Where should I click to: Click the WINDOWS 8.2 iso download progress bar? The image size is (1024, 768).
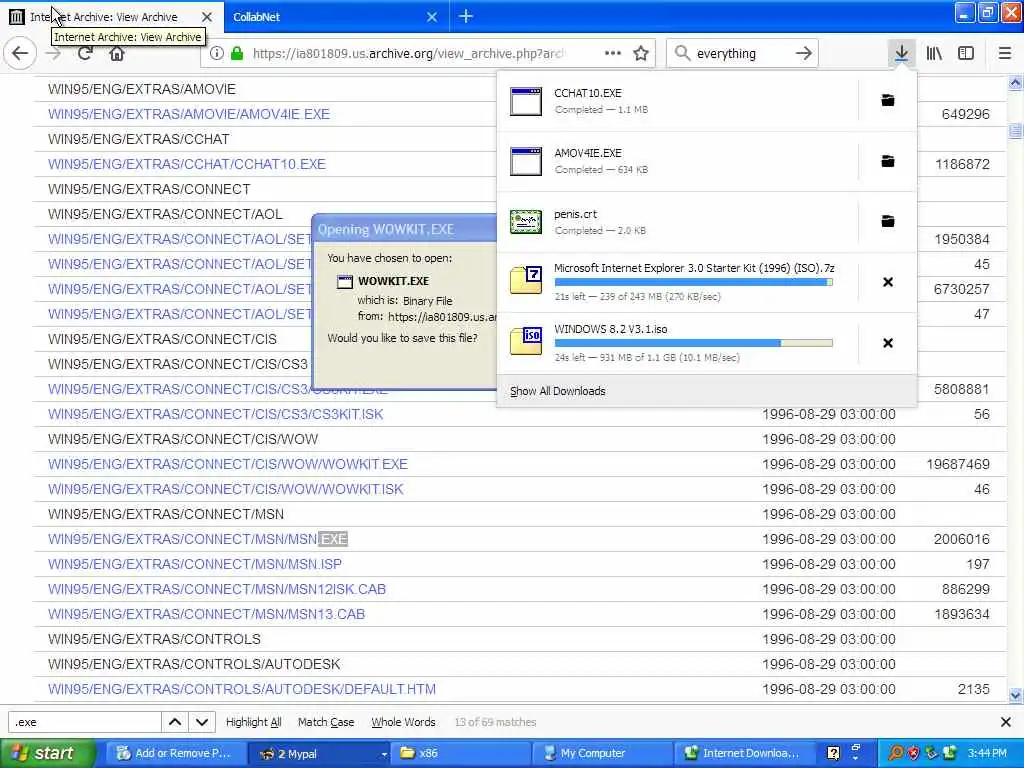click(x=693, y=343)
